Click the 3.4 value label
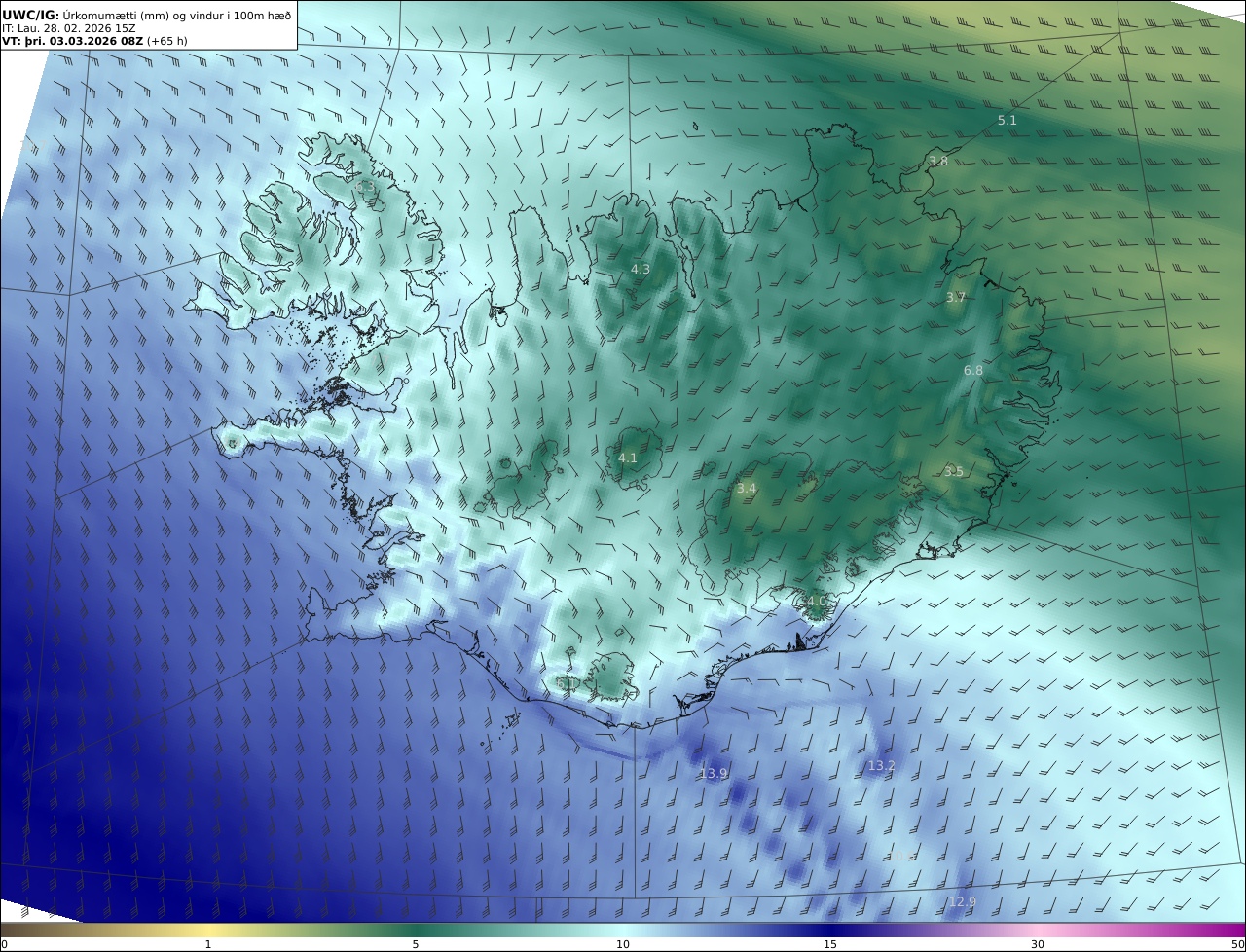 click(747, 489)
